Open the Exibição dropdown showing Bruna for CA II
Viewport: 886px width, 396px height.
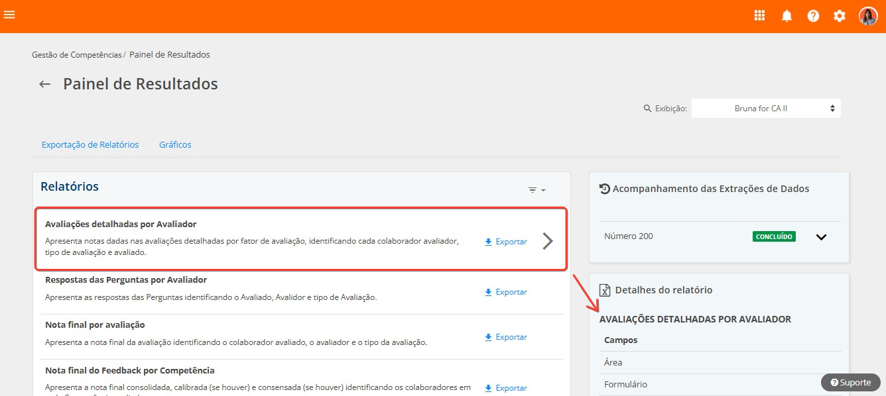pos(766,108)
